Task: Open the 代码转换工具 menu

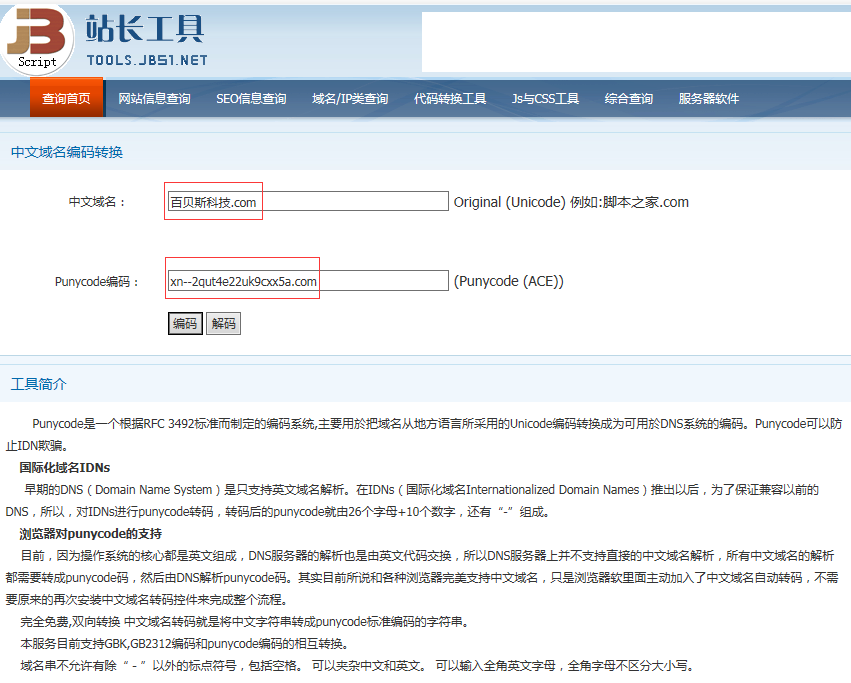Action: [x=450, y=99]
